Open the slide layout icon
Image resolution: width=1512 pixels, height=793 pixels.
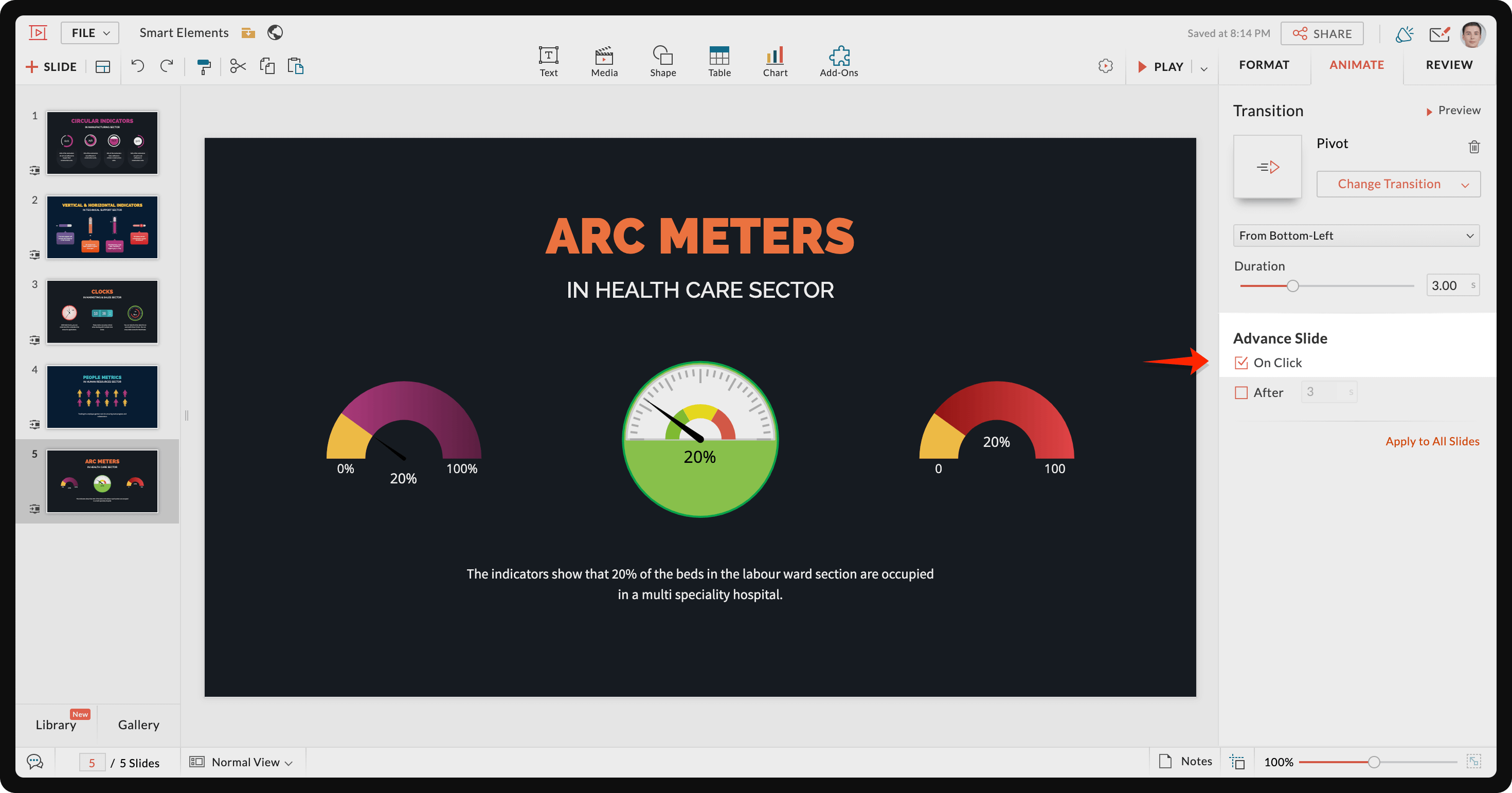[x=103, y=67]
